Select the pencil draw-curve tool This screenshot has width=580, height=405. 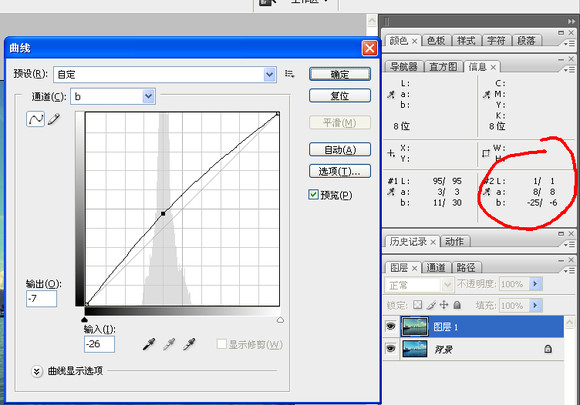point(54,119)
